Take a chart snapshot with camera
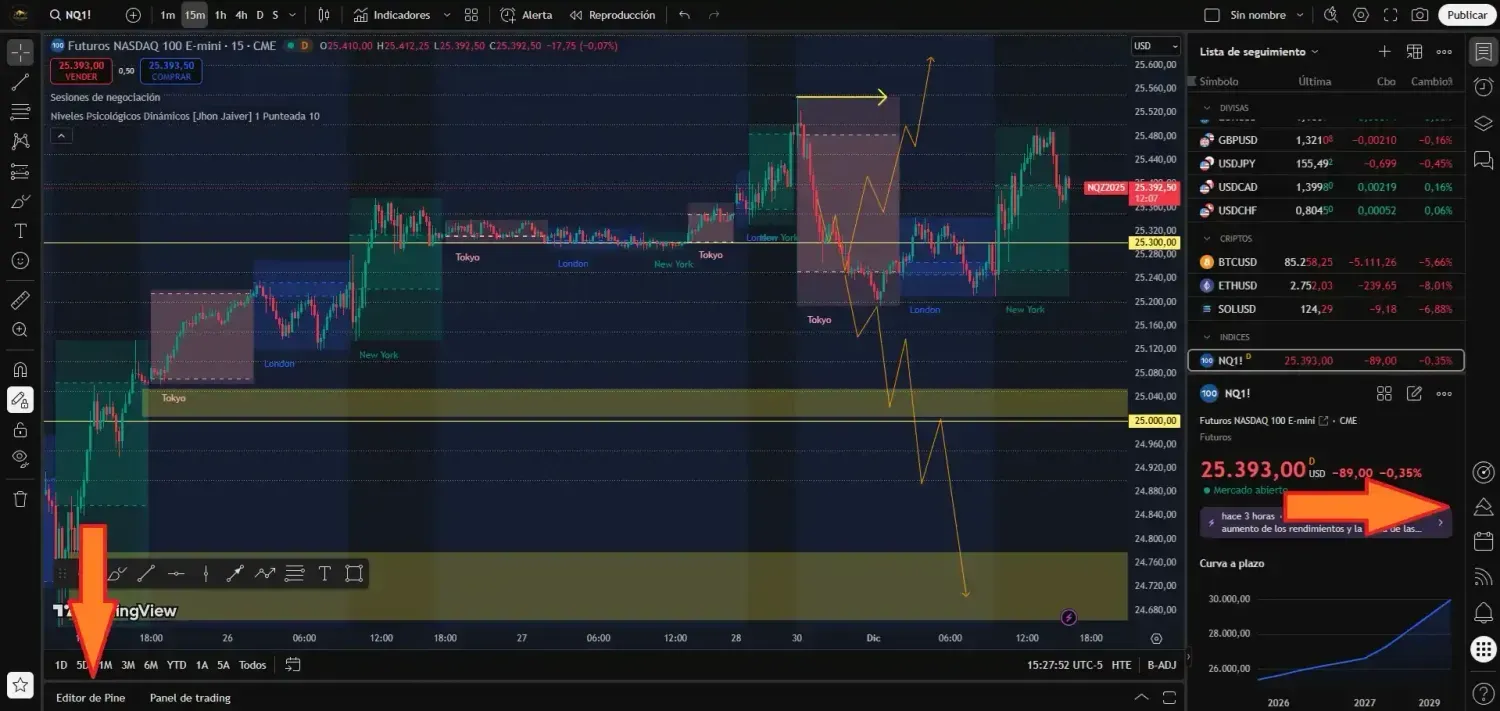The image size is (1500, 711). click(1419, 15)
